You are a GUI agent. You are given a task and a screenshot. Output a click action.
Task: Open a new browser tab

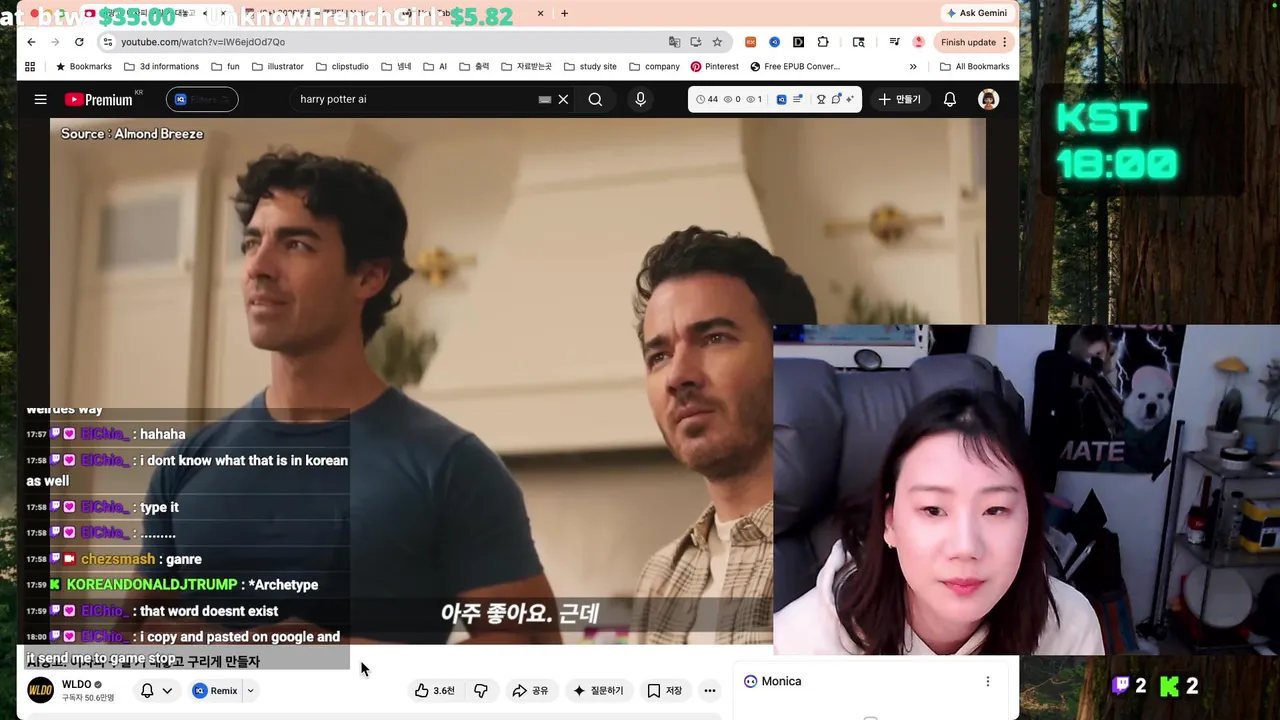pyautogui.click(x=564, y=13)
